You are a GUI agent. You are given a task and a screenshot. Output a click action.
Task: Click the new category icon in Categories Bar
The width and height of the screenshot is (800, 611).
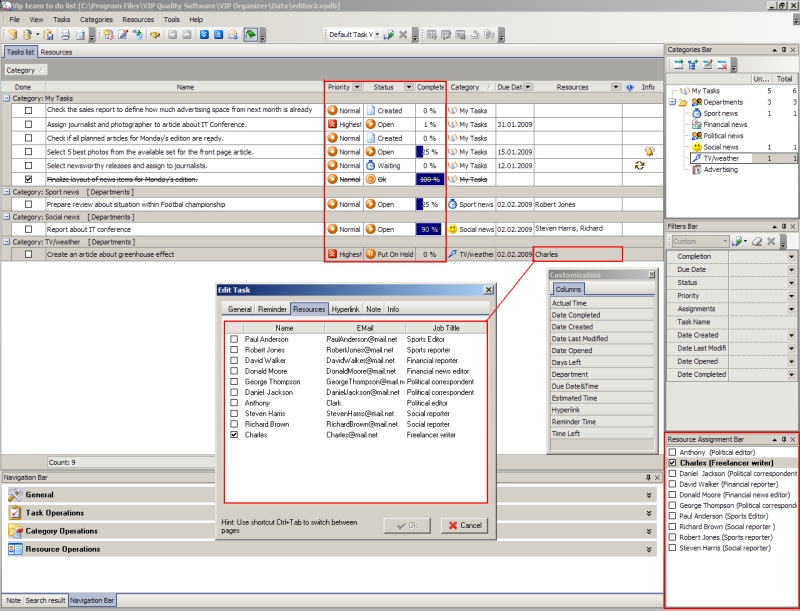[x=677, y=65]
